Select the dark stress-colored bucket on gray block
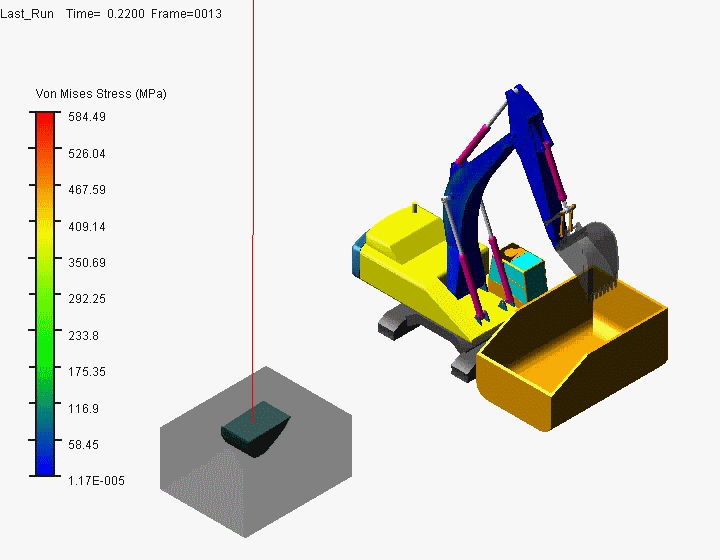 [255, 429]
